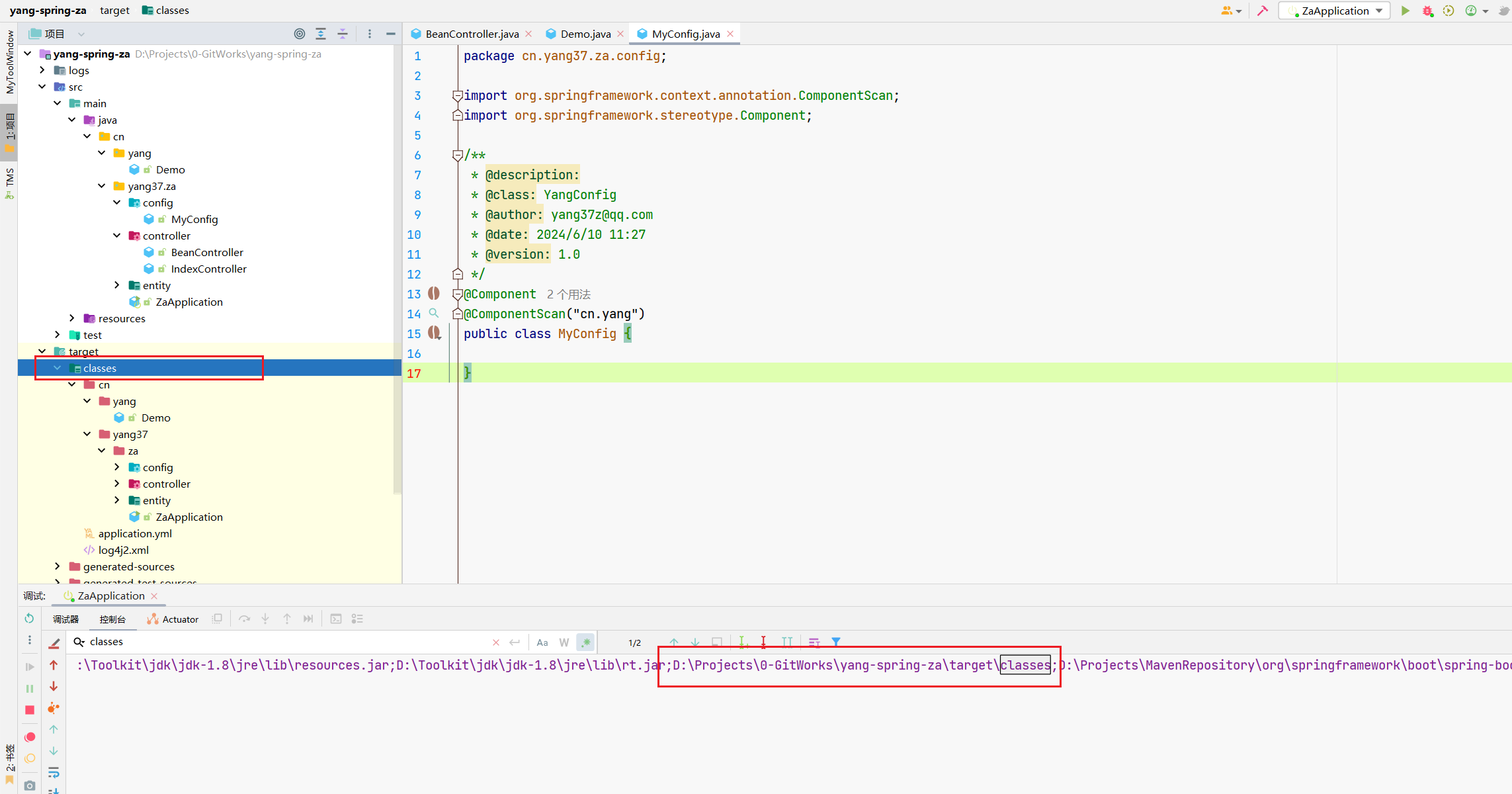The width and height of the screenshot is (1512, 794).
Task: Rerun ZaApplication in the debug panel
Action: tap(30, 618)
